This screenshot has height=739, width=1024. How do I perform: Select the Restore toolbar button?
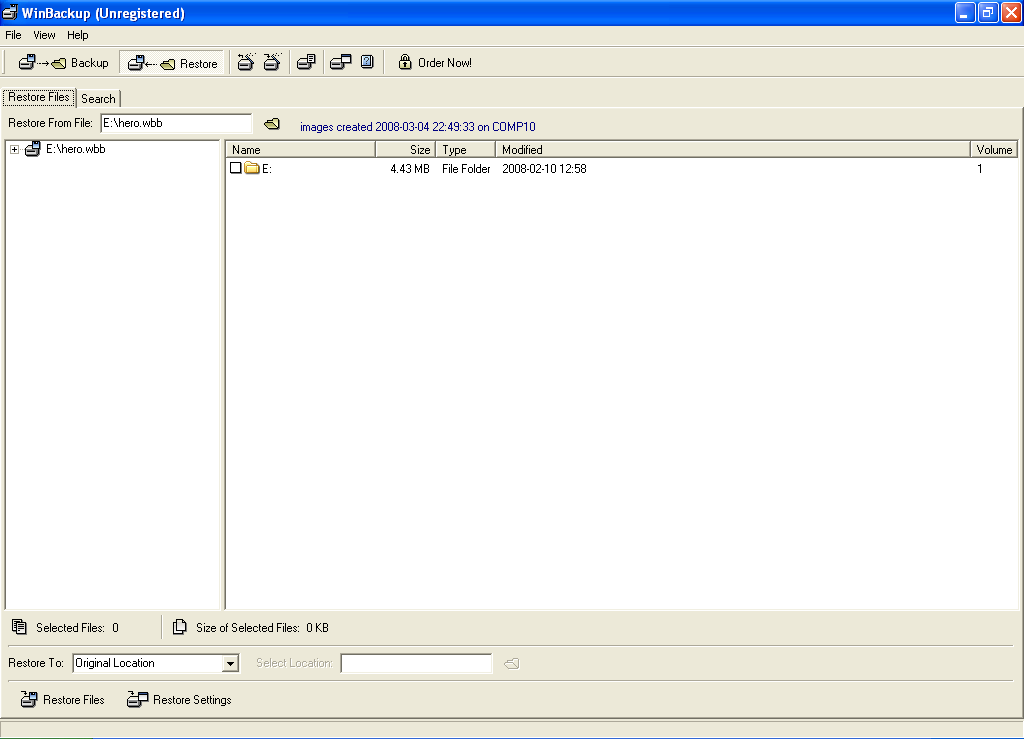172,63
